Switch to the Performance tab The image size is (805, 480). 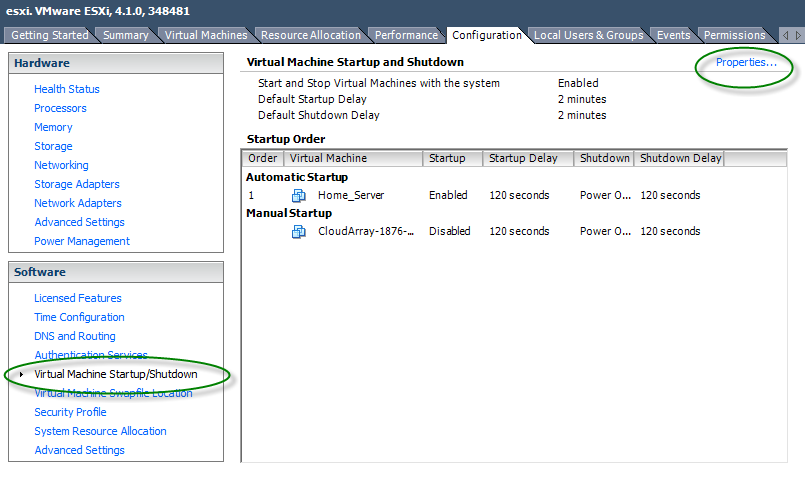tap(406, 35)
